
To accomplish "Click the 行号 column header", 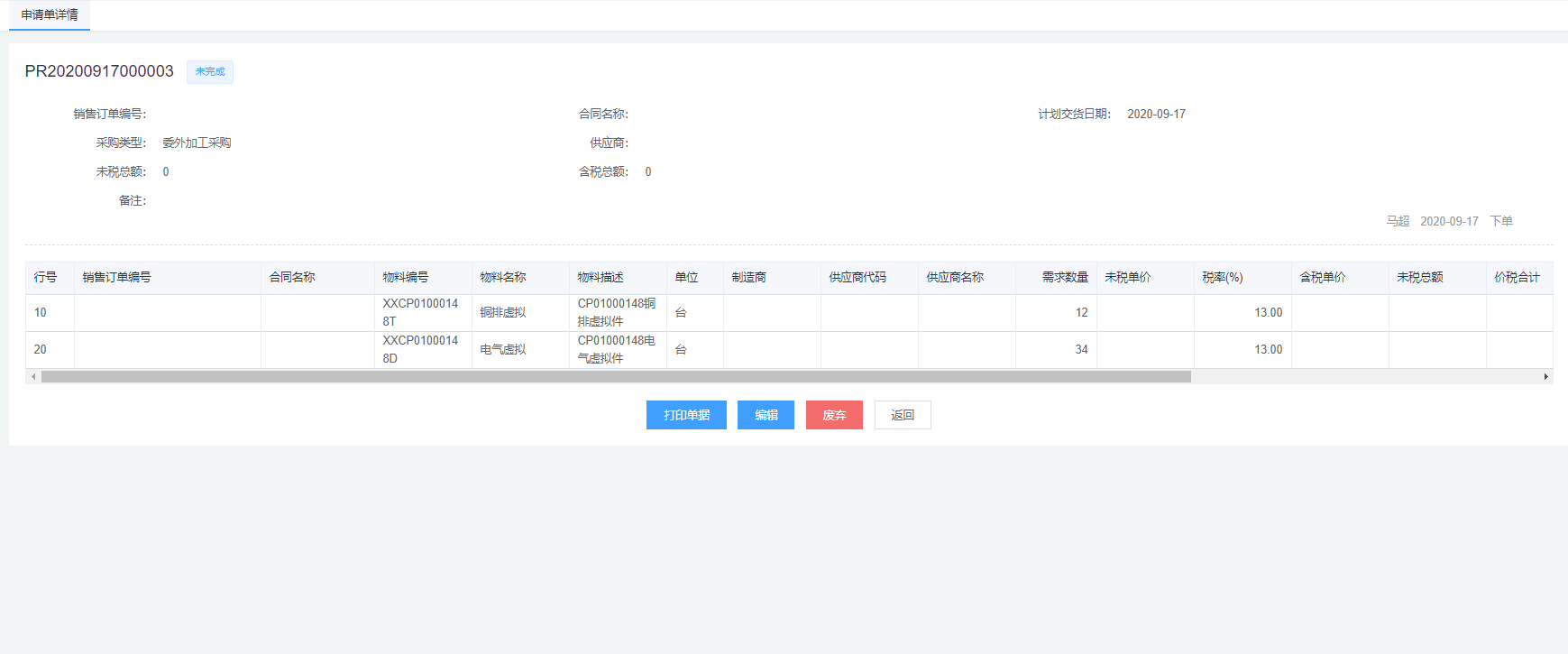I will pyautogui.click(x=46, y=278).
